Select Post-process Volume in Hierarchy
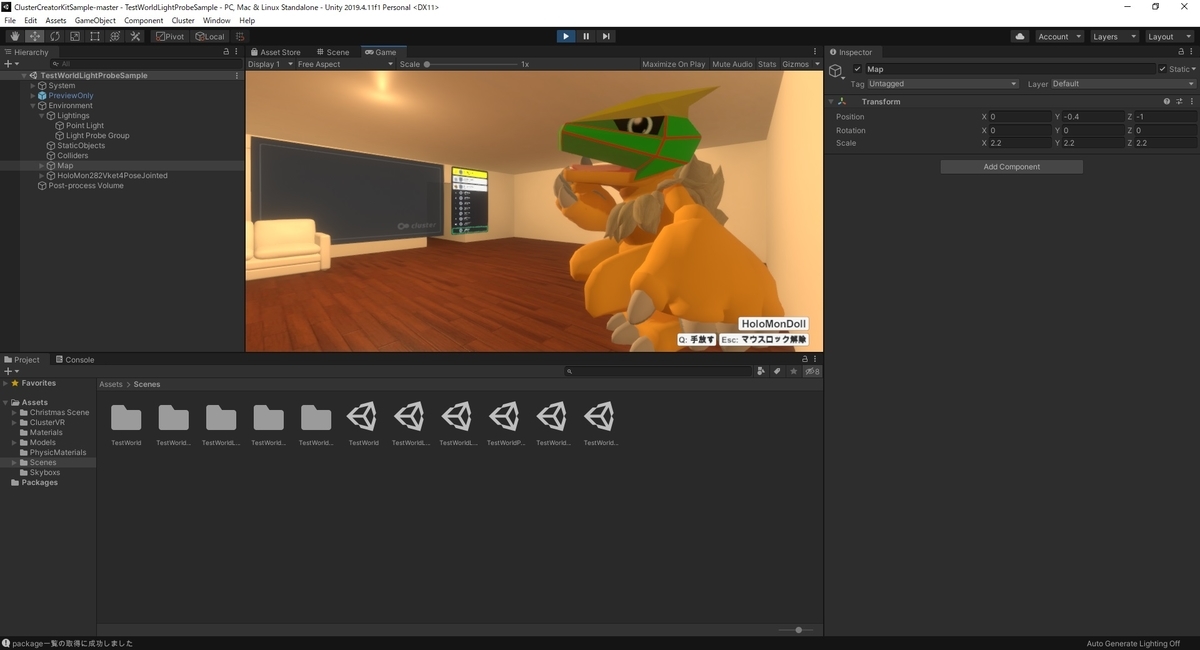1200x650 pixels. (86, 185)
